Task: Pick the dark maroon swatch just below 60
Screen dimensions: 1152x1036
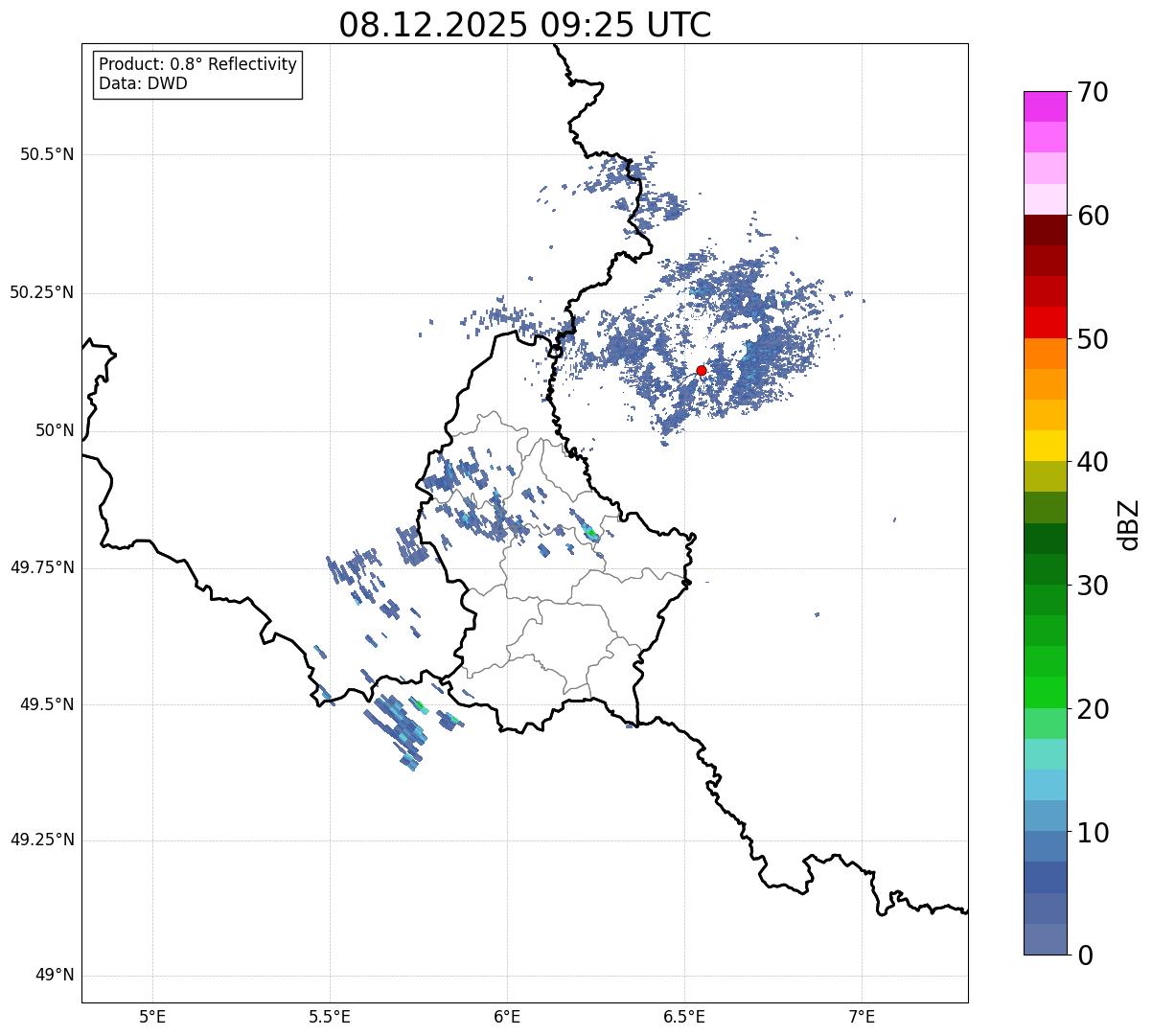Action: [x=1045, y=230]
